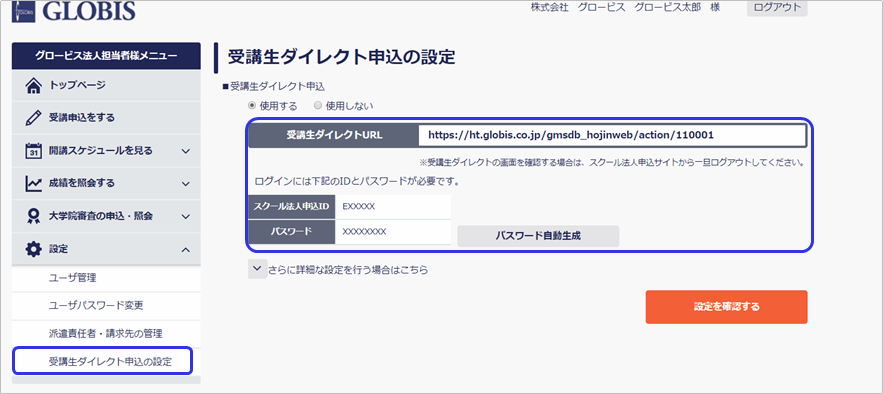Click the ログアウト button
This screenshot has height=394, width=883.
777,7
